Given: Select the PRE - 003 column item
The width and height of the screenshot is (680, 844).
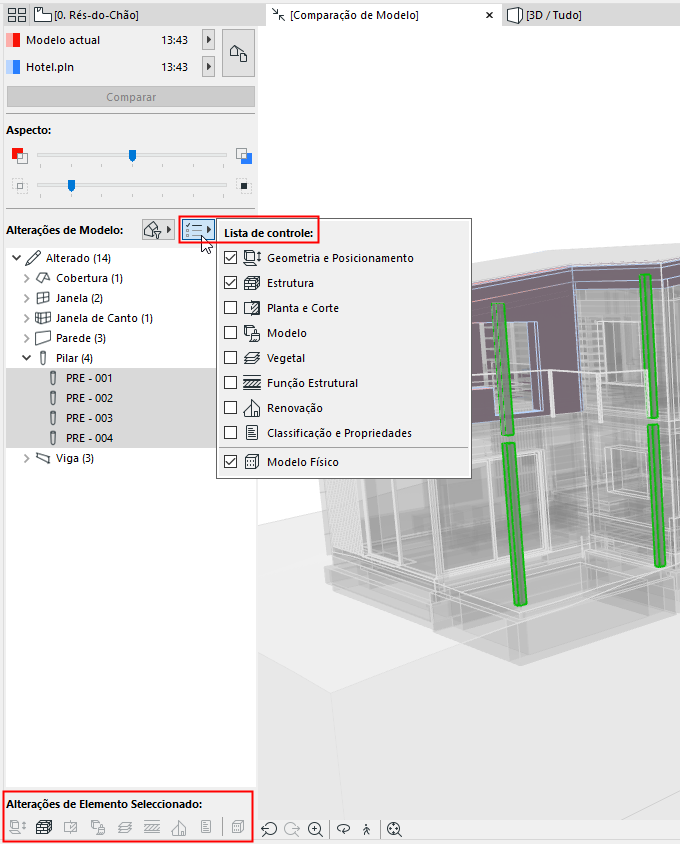Looking at the screenshot, I should click(110, 418).
